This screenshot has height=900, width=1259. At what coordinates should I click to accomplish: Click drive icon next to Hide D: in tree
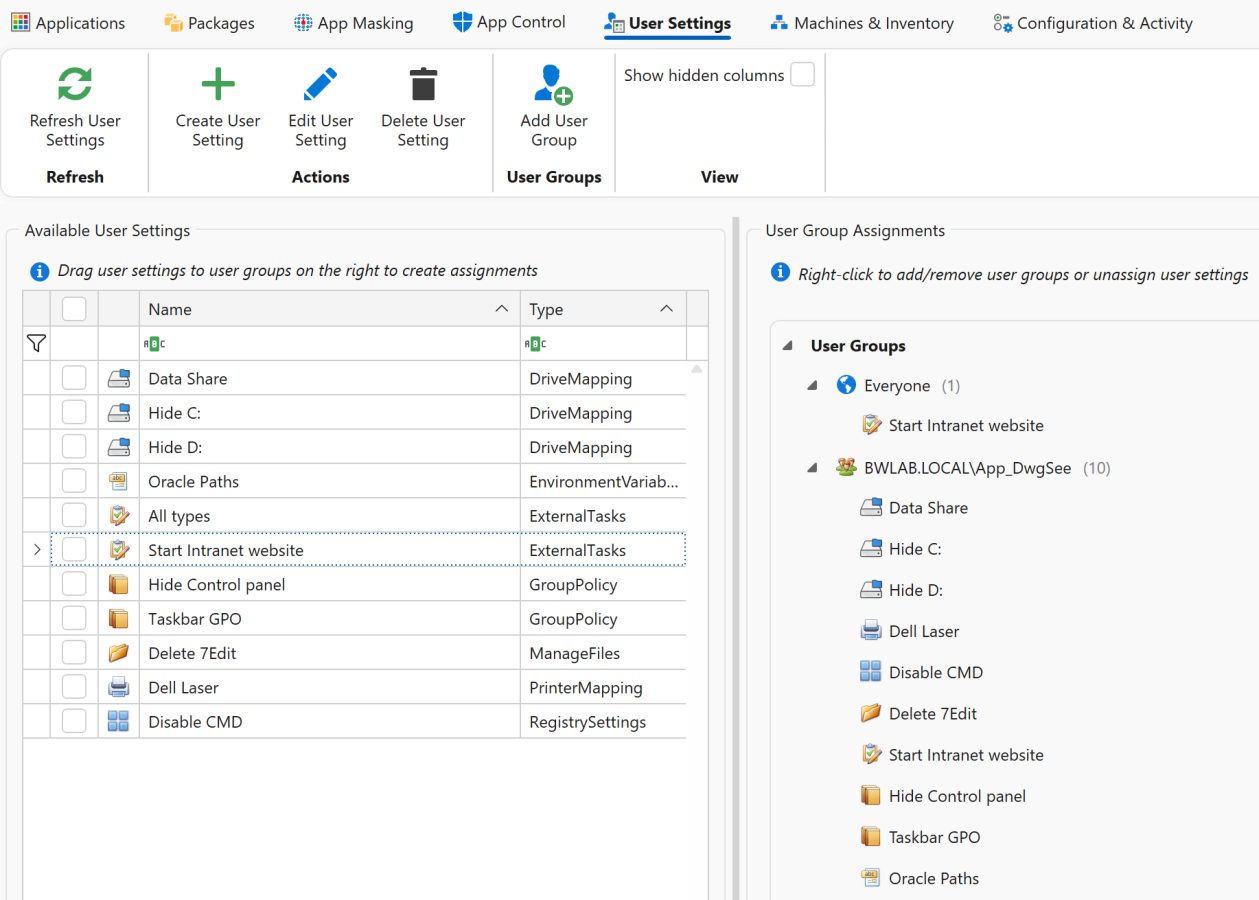[x=871, y=590]
